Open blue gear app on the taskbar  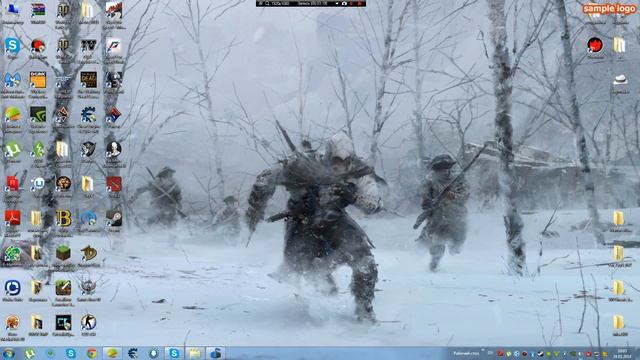point(133,353)
